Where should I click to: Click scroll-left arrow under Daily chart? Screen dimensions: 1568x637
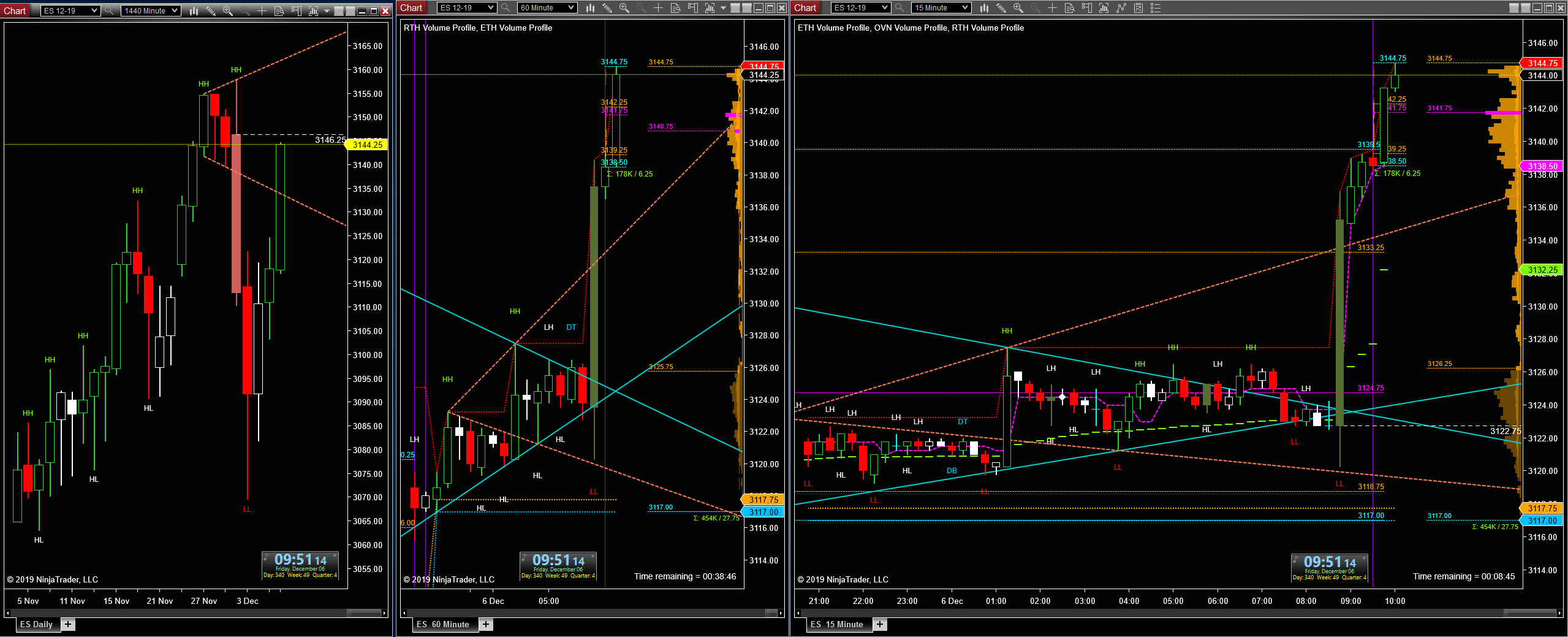[7, 612]
